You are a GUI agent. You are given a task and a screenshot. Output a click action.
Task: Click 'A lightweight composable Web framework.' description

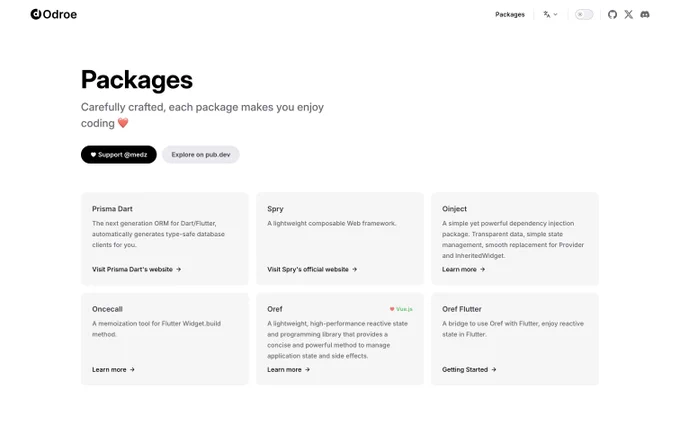point(331,223)
